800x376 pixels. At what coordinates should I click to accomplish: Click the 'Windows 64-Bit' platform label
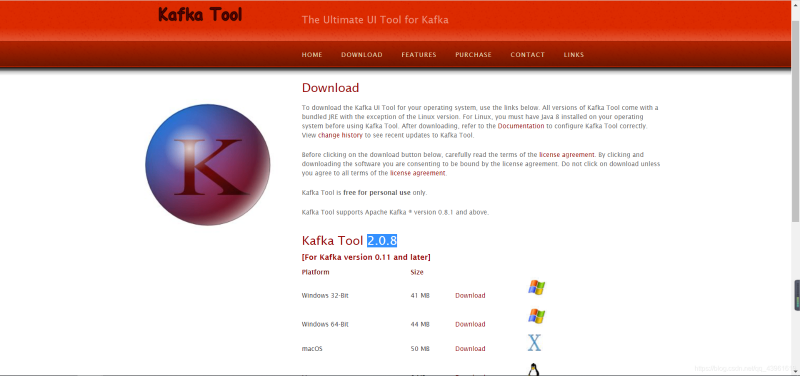tap(325, 324)
